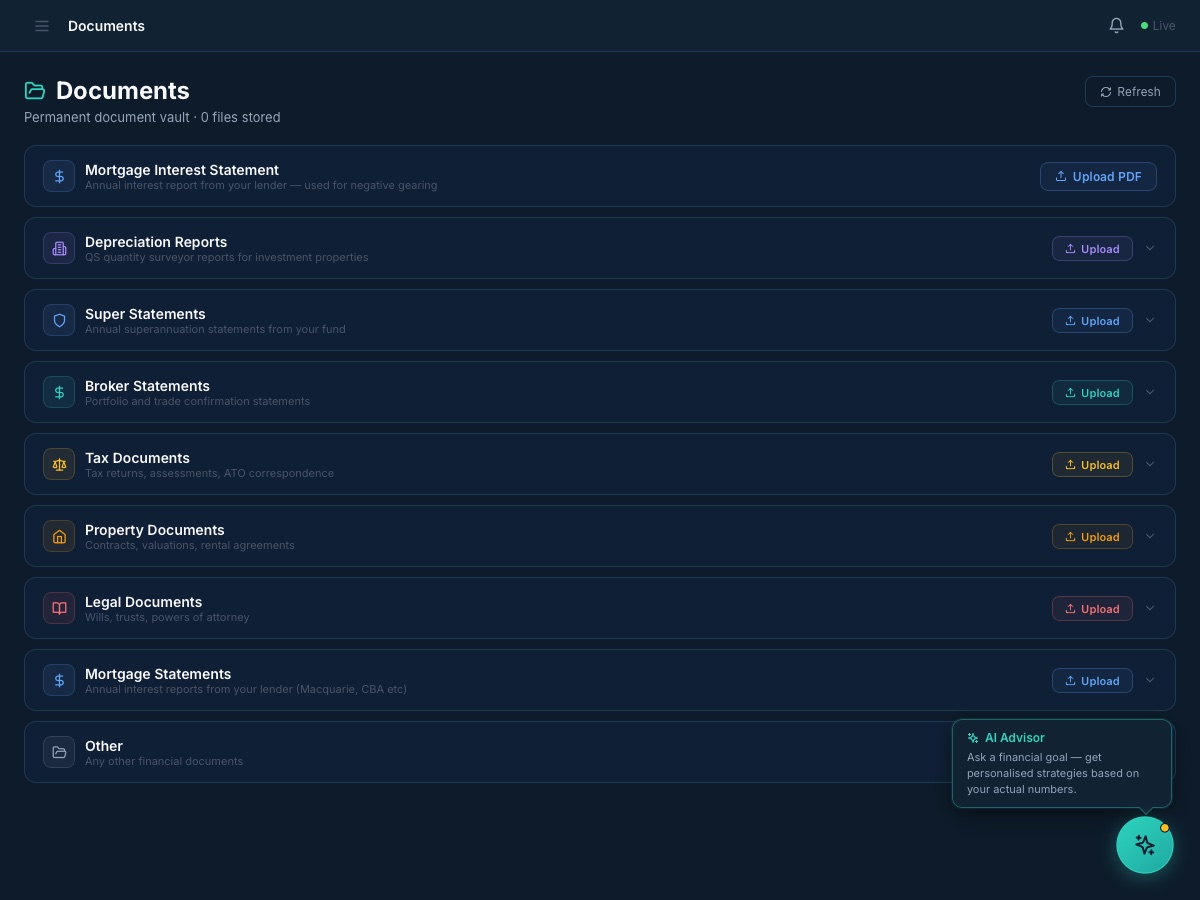
Task: Open the hamburger navigation menu
Action: (42, 25)
